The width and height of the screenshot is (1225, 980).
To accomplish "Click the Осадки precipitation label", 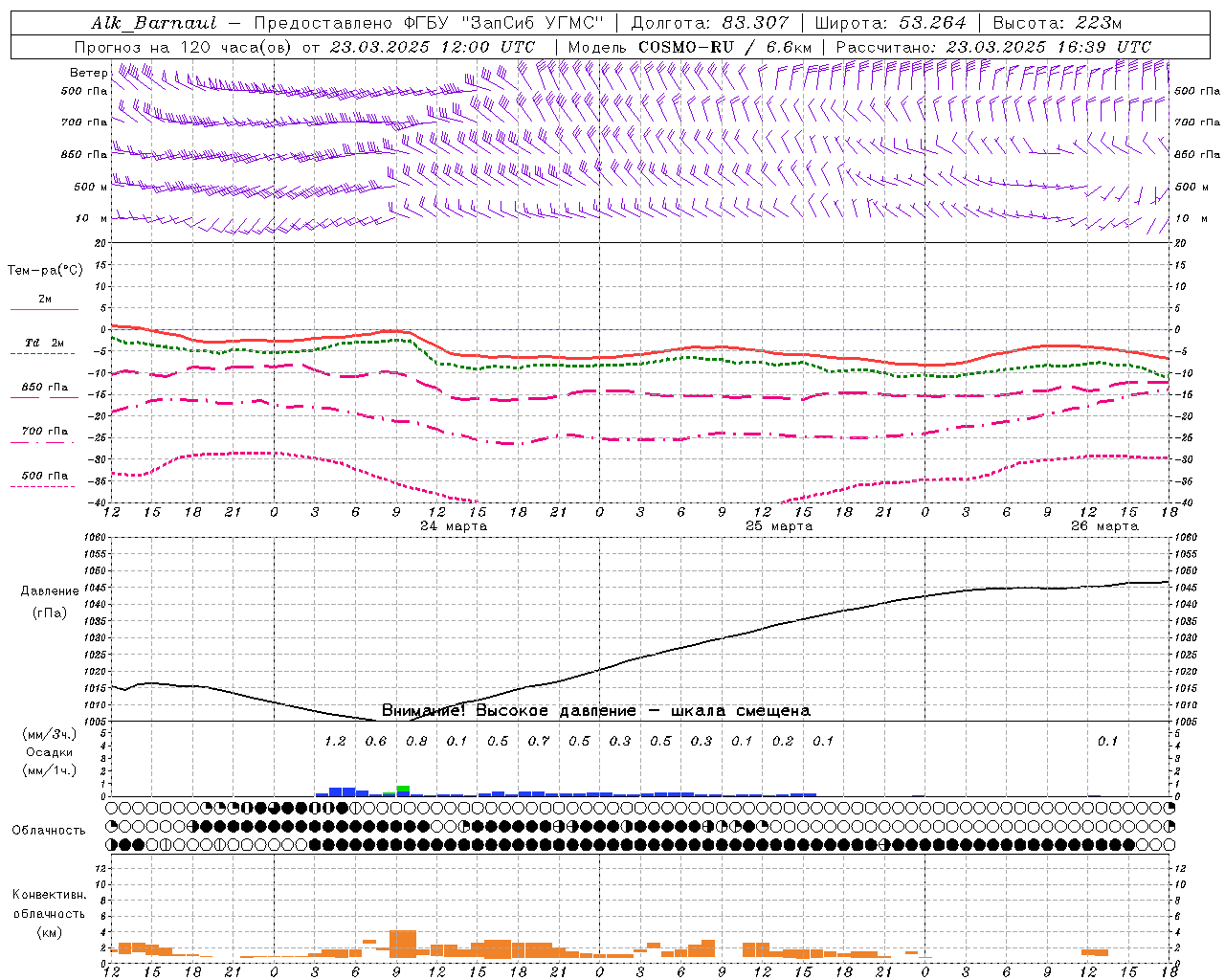I will tap(50, 752).
